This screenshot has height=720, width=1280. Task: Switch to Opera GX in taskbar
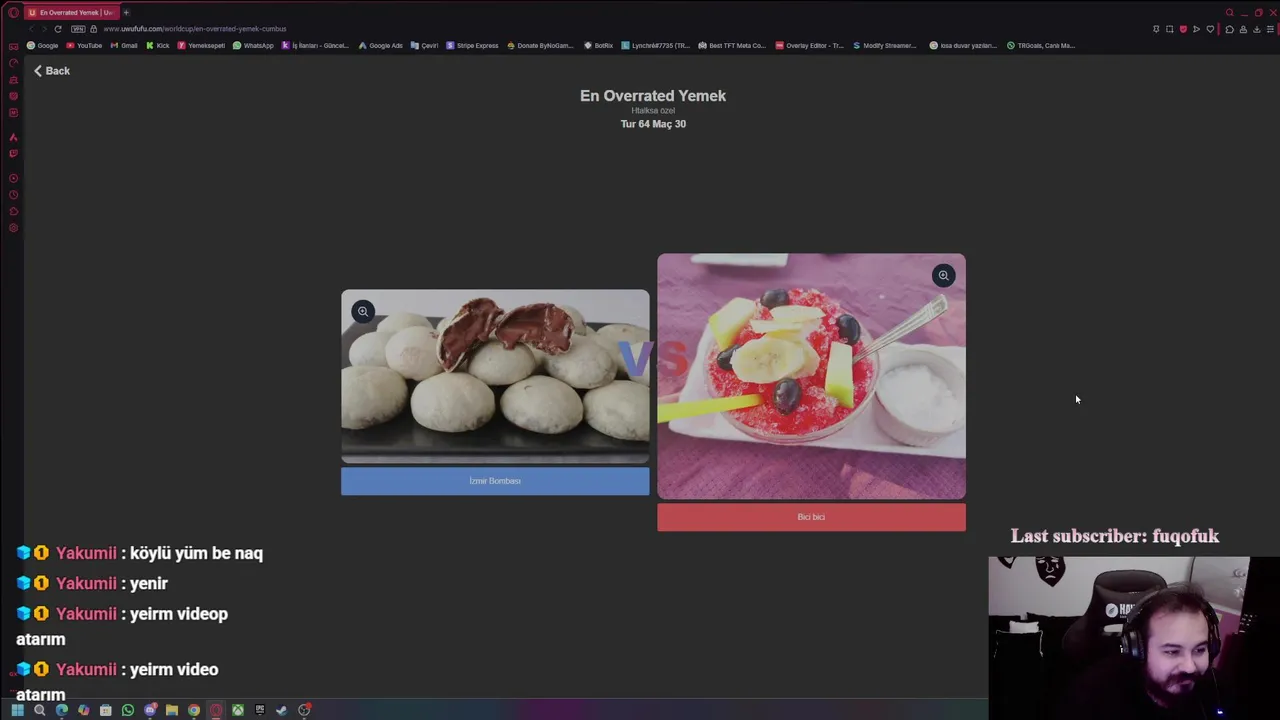[216, 710]
